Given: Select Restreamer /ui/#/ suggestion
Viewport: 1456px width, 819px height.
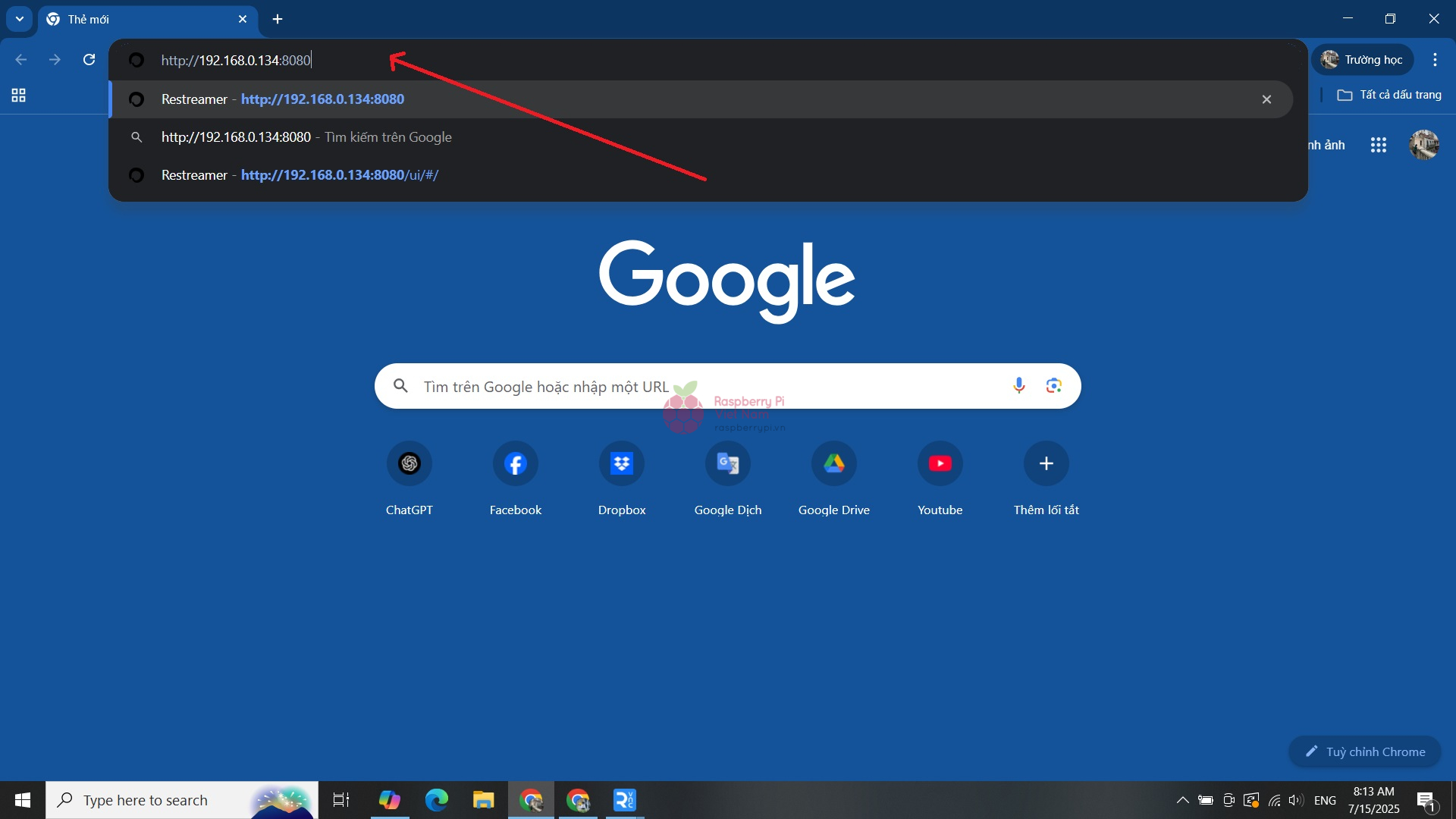Looking at the screenshot, I should pyautogui.click(x=339, y=175).
